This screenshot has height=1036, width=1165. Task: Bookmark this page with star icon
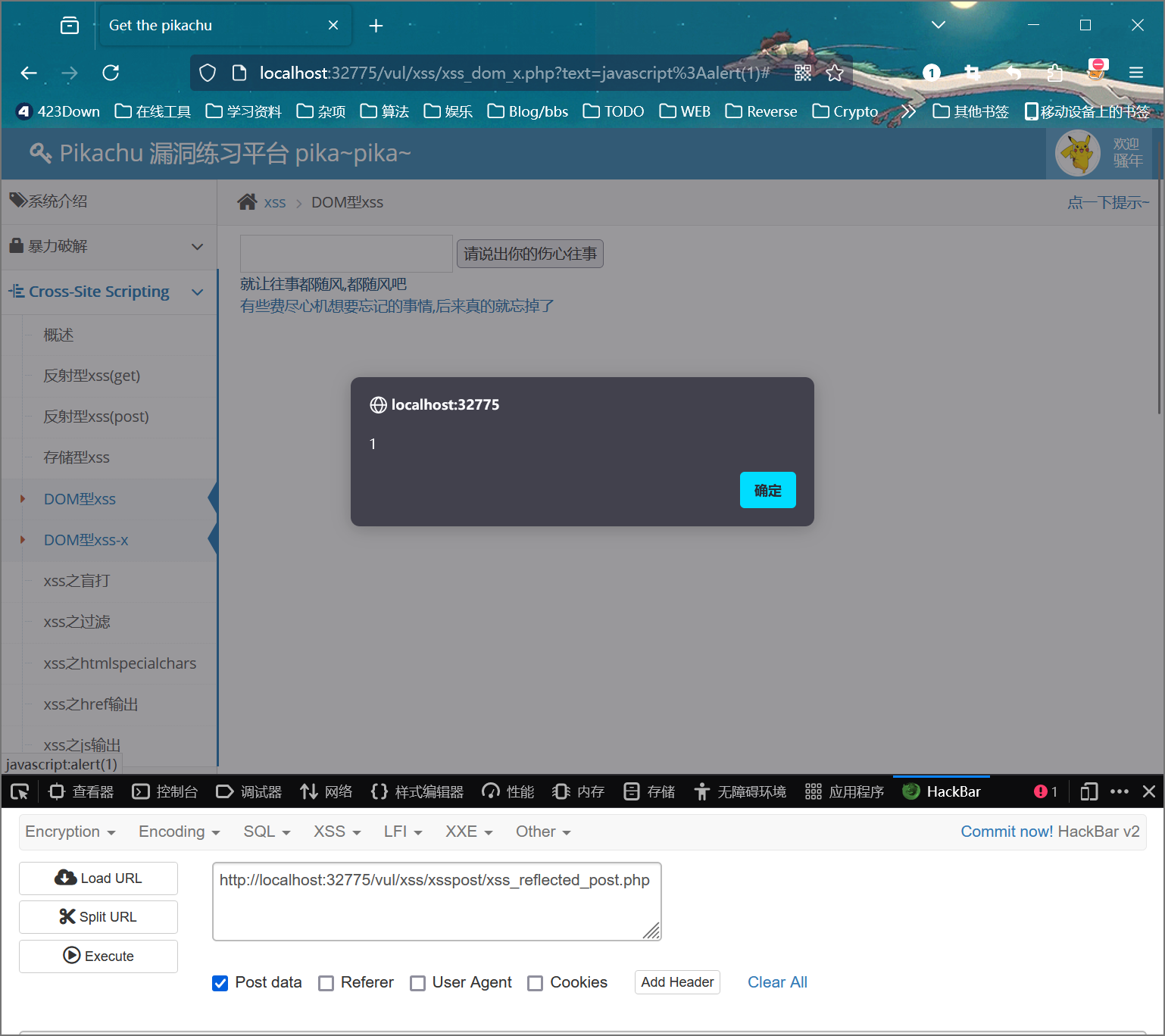coord(835,73)
